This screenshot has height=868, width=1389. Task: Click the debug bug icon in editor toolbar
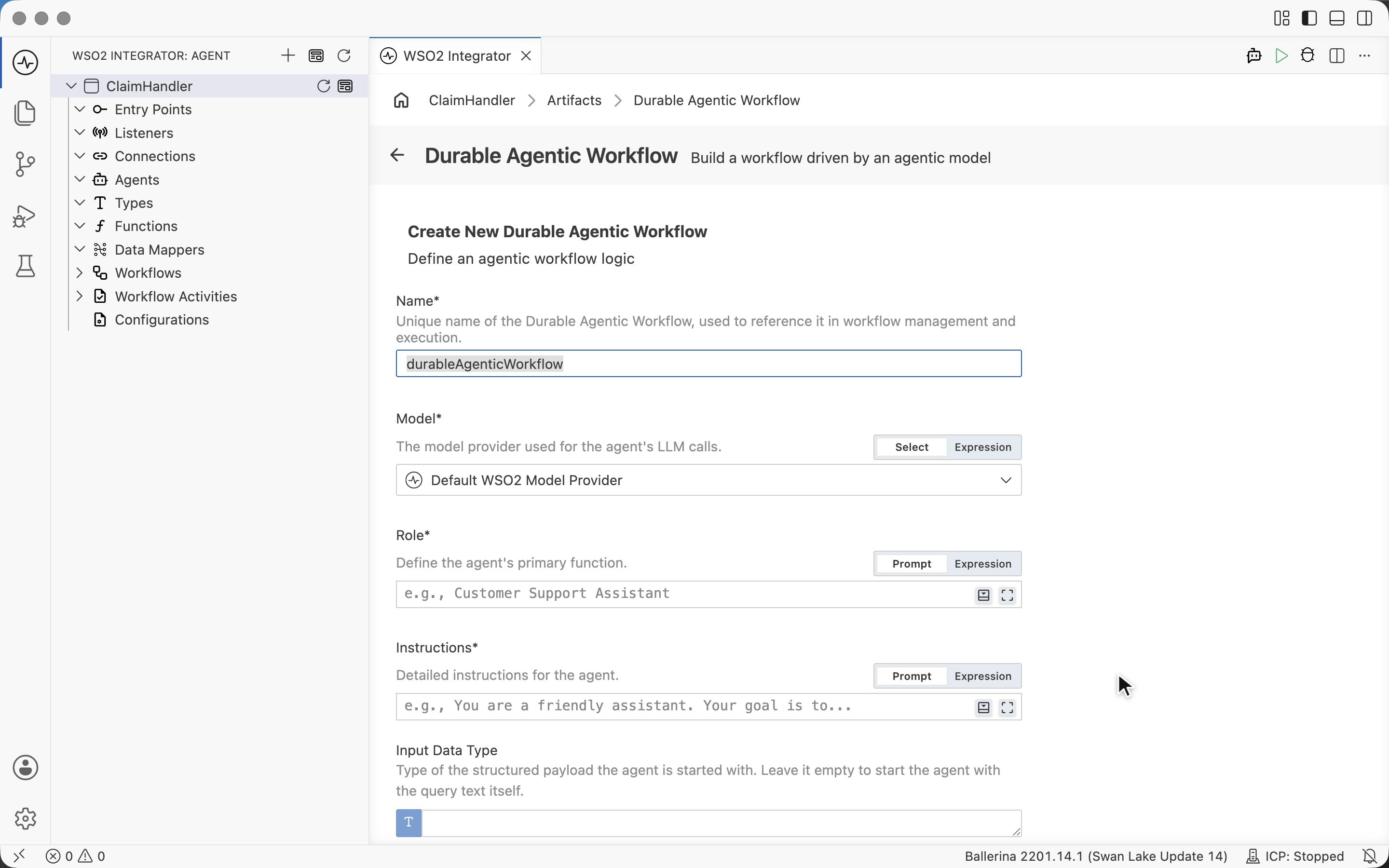point(1308,55)
